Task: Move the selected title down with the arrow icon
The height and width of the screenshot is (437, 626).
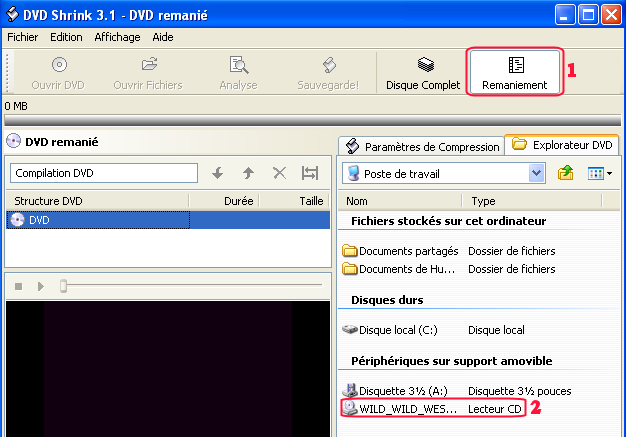Action: tap(218, 173)
